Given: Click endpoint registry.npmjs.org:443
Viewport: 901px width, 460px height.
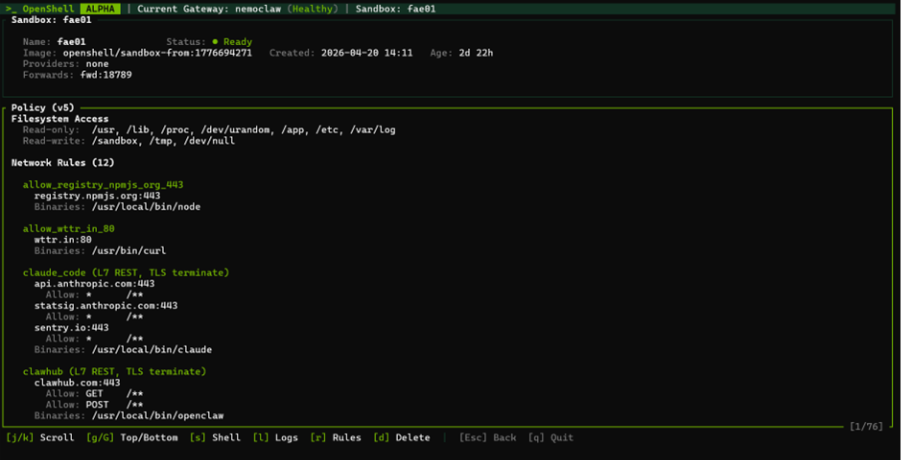Looking at the screenshot, I should click(x=97, y=196).
